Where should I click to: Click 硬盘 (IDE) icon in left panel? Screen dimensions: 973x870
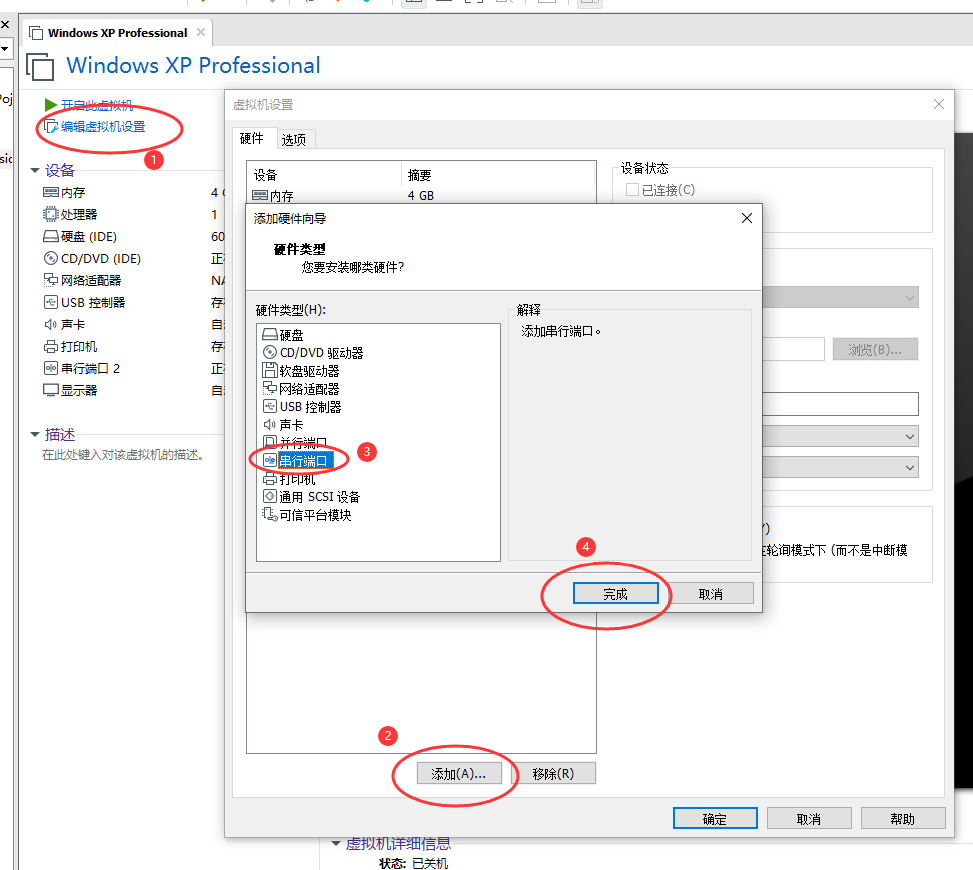(x=50, y=236)
